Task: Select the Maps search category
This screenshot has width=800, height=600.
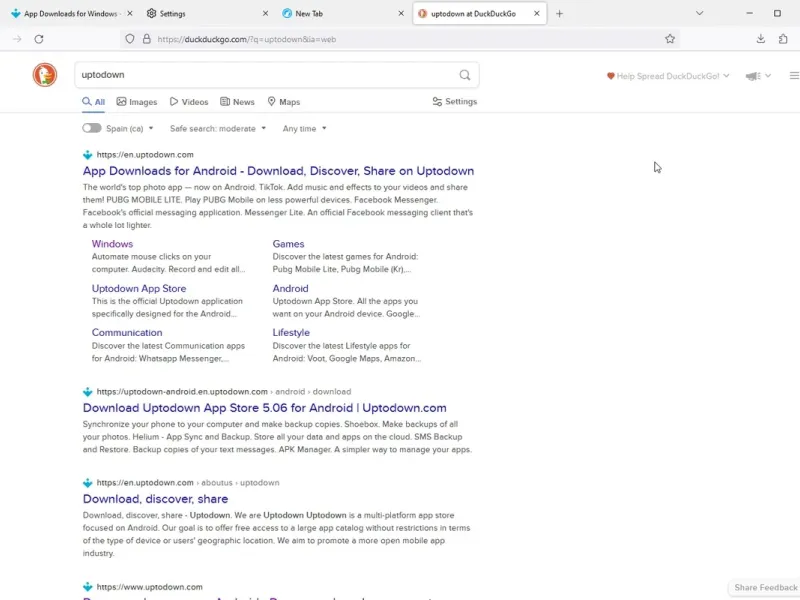Action: click(284, 102)
